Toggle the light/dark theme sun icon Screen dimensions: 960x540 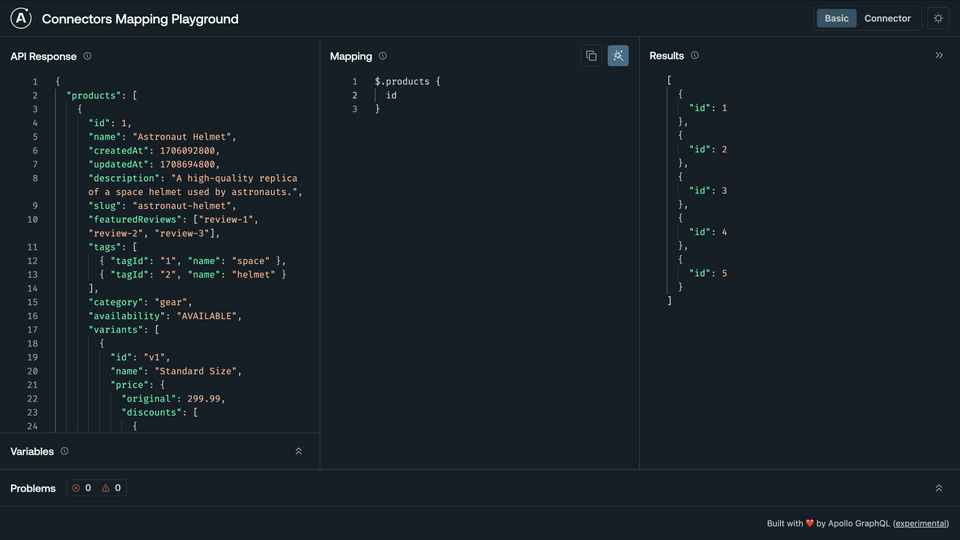pyautogui.click(x=938, y=18)
